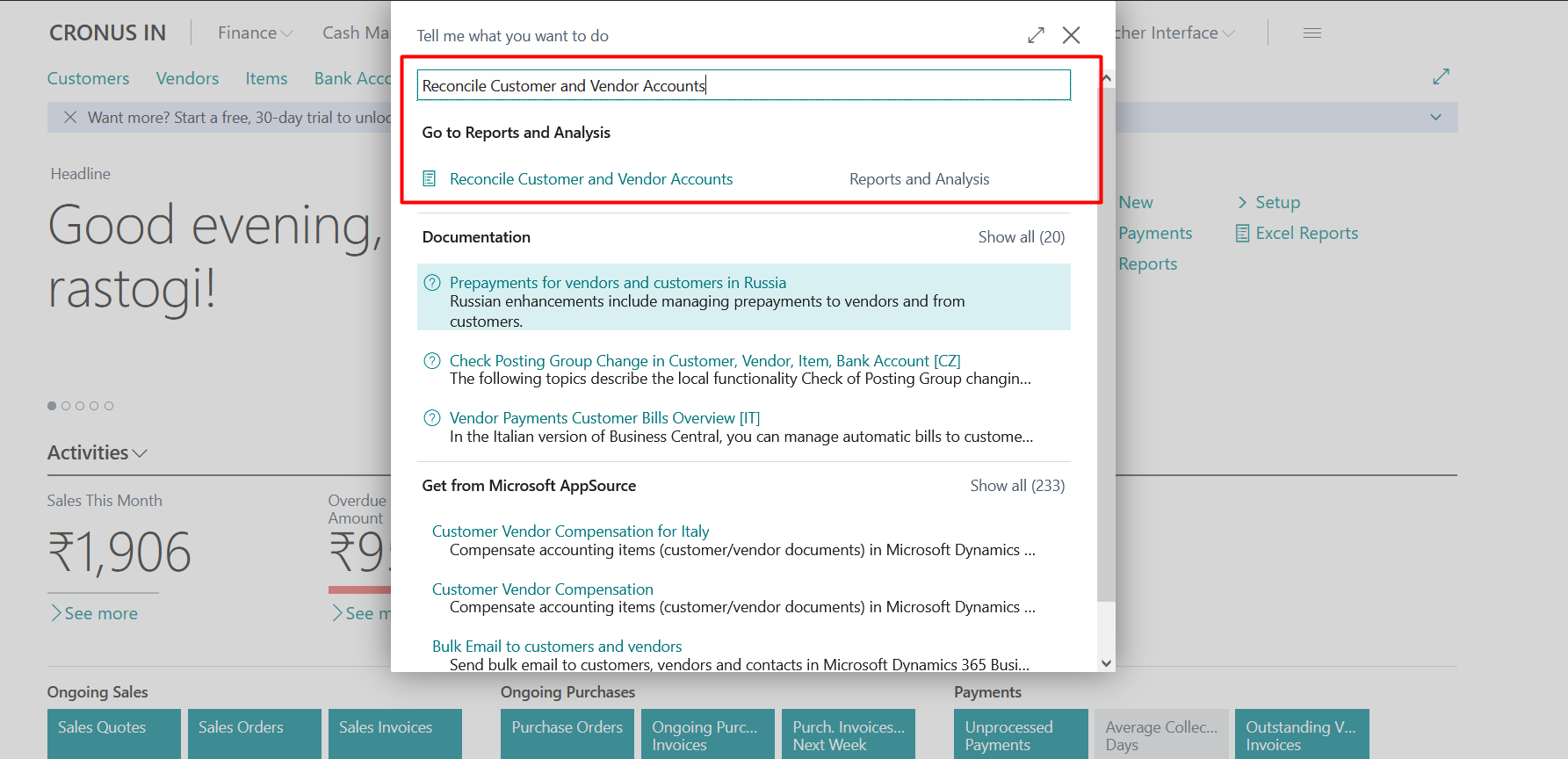Screen dimensions: 1568x759
Task: Click the Tell Me dialog scrollbar thumb
Action: click(1106, 343)
